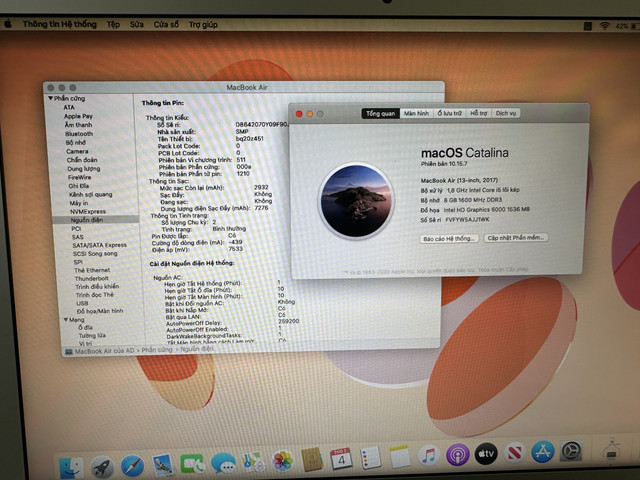This screenshot has height=480, width=640.
Task: Select Tường lửa under Mạng
Action: coord(92,336)
